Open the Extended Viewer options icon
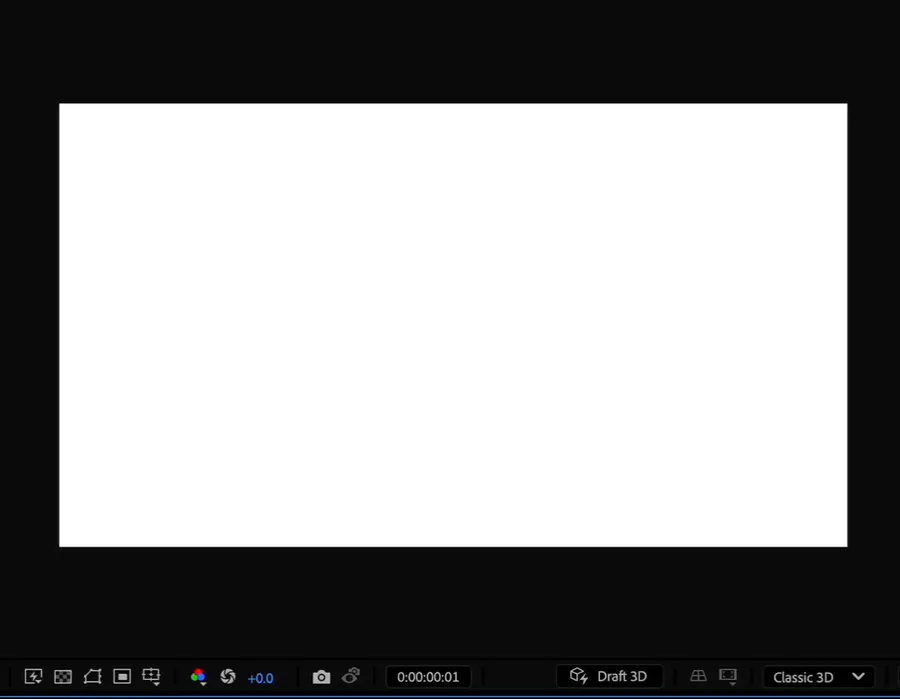 (x=728, y=677)
